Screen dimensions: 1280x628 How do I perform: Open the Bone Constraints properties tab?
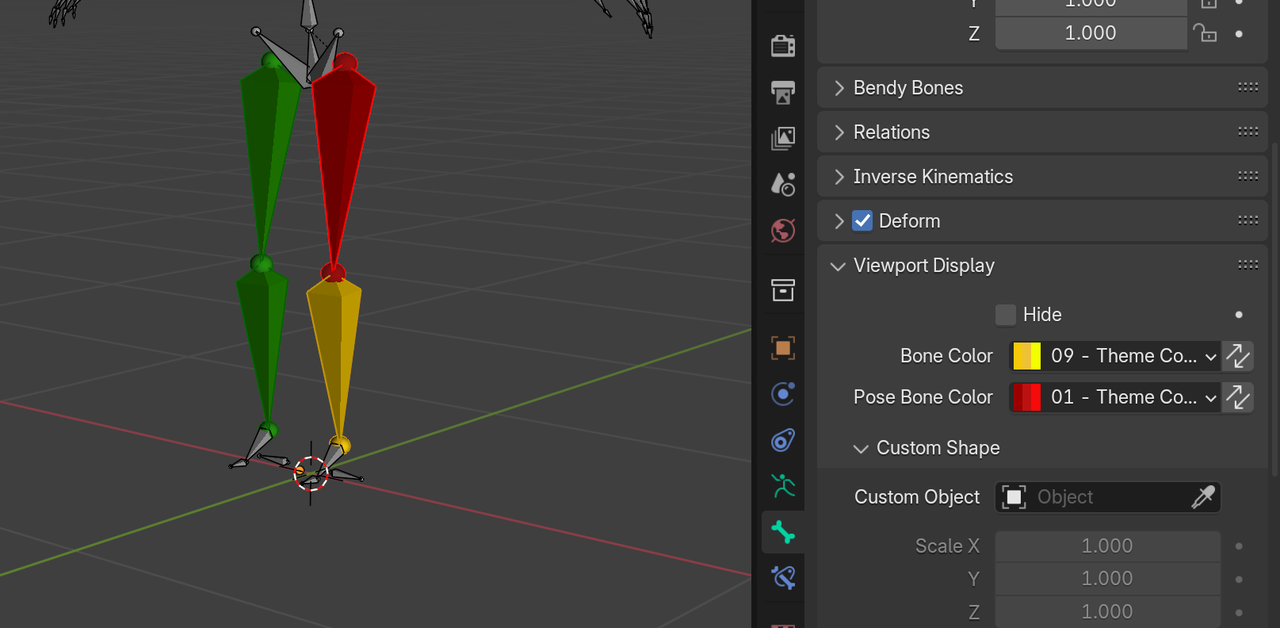783,577
